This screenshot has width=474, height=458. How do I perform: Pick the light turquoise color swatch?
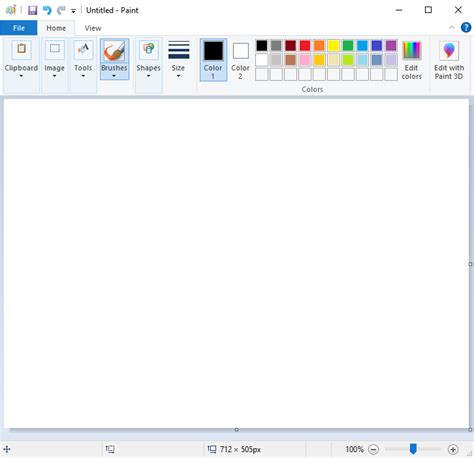(362, 60)
